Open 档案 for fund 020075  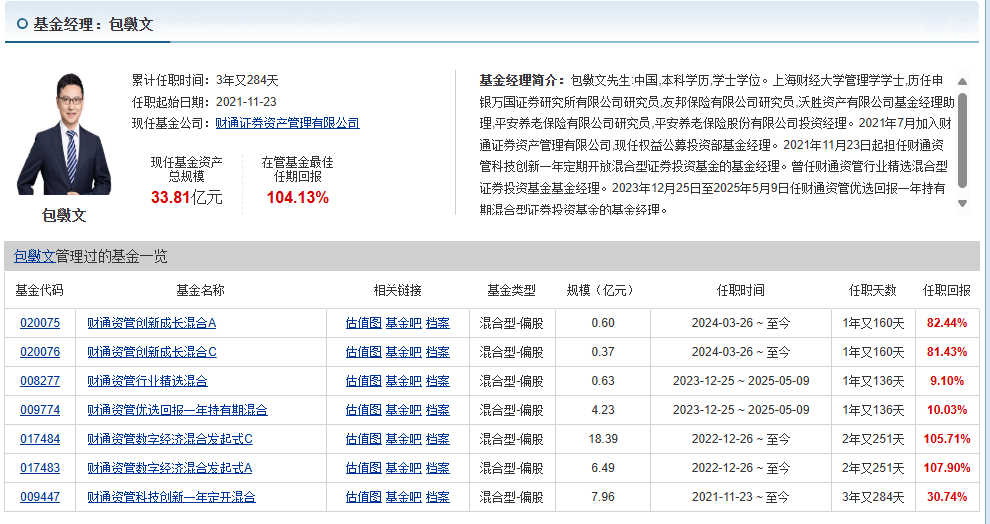[x=438, y=323]
